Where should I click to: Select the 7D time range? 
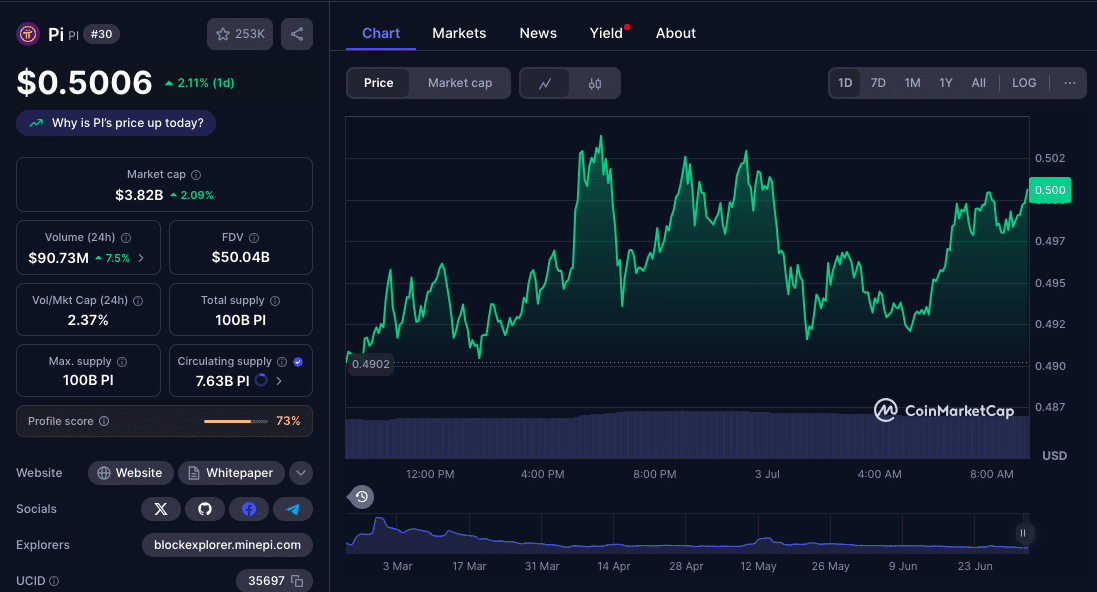tap(878, 83)
